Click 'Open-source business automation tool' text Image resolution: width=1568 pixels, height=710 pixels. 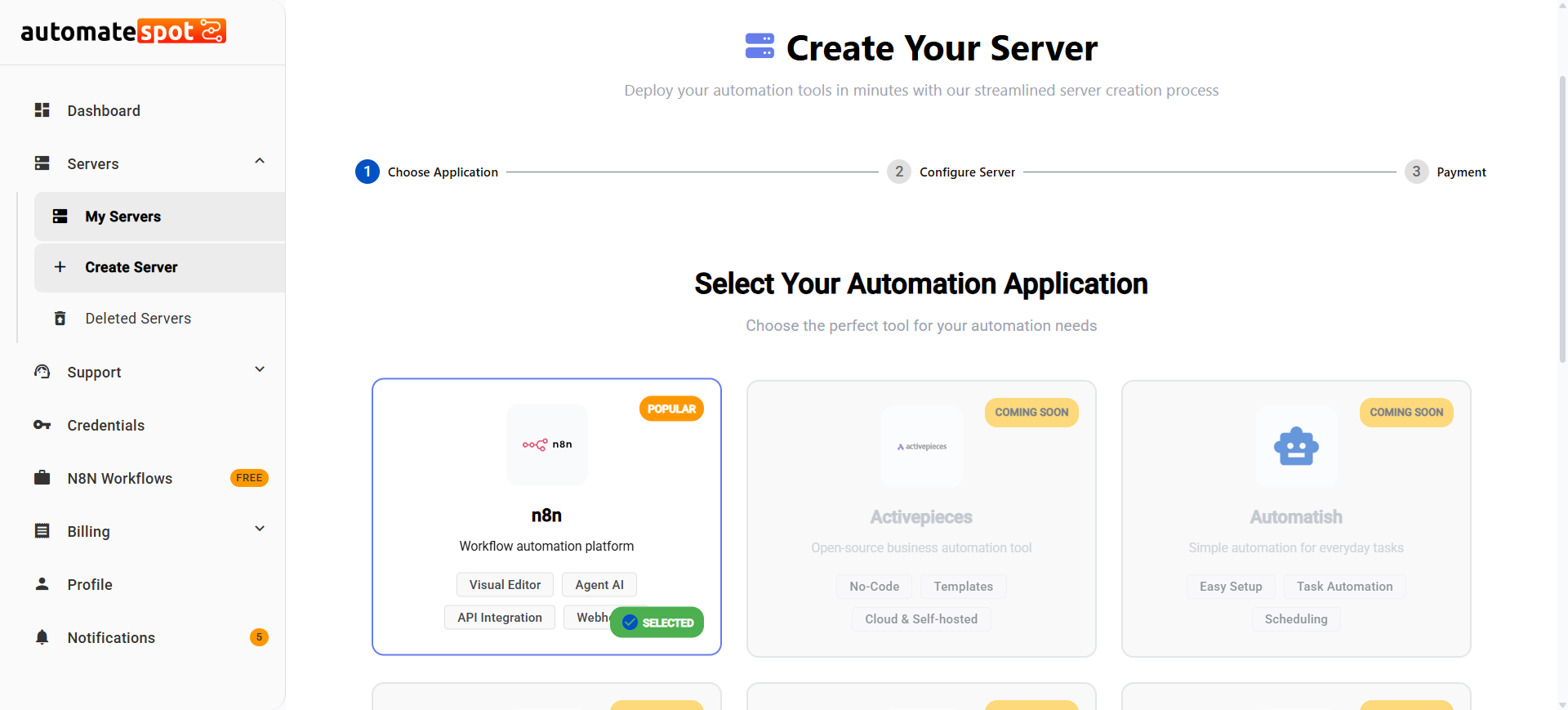[921, 547]
